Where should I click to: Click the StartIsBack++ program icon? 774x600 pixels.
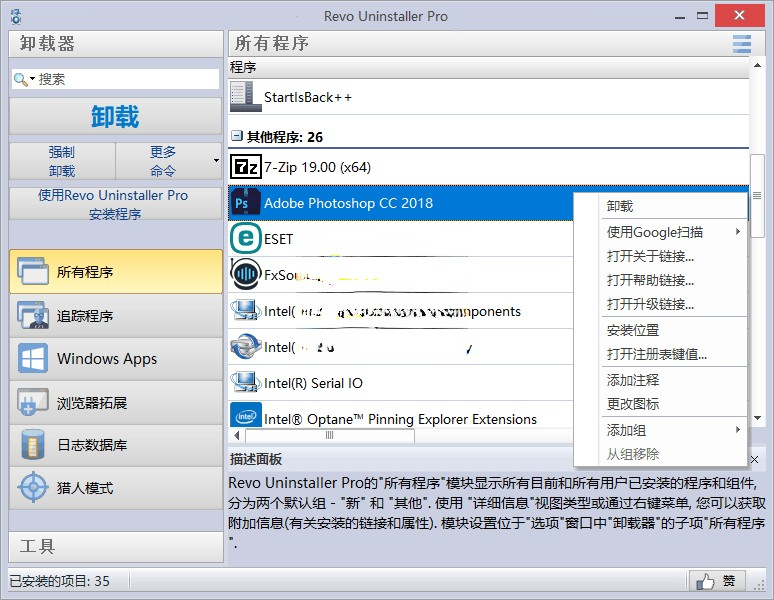(x=244, y=97)
